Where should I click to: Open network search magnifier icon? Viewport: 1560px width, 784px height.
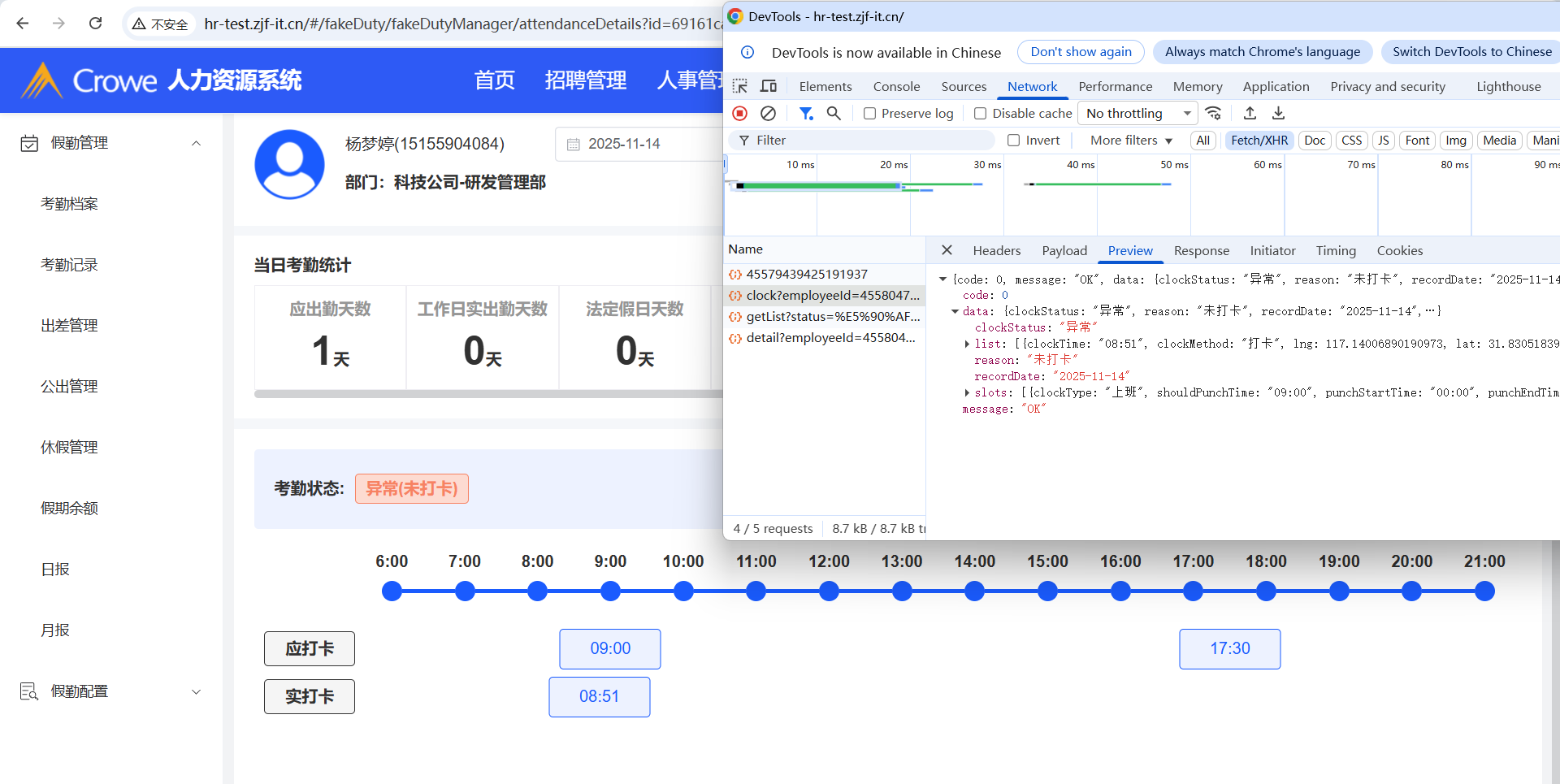click(834, 113)
